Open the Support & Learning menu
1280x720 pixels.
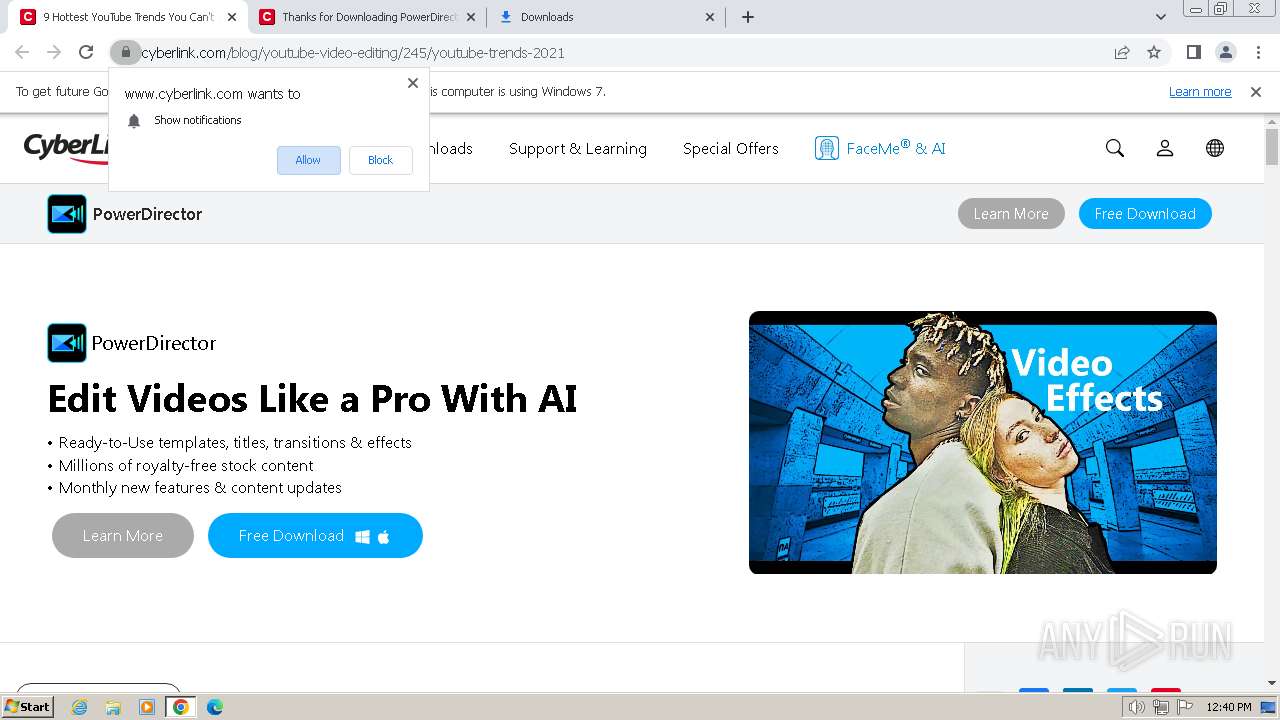tap(578, 148)
